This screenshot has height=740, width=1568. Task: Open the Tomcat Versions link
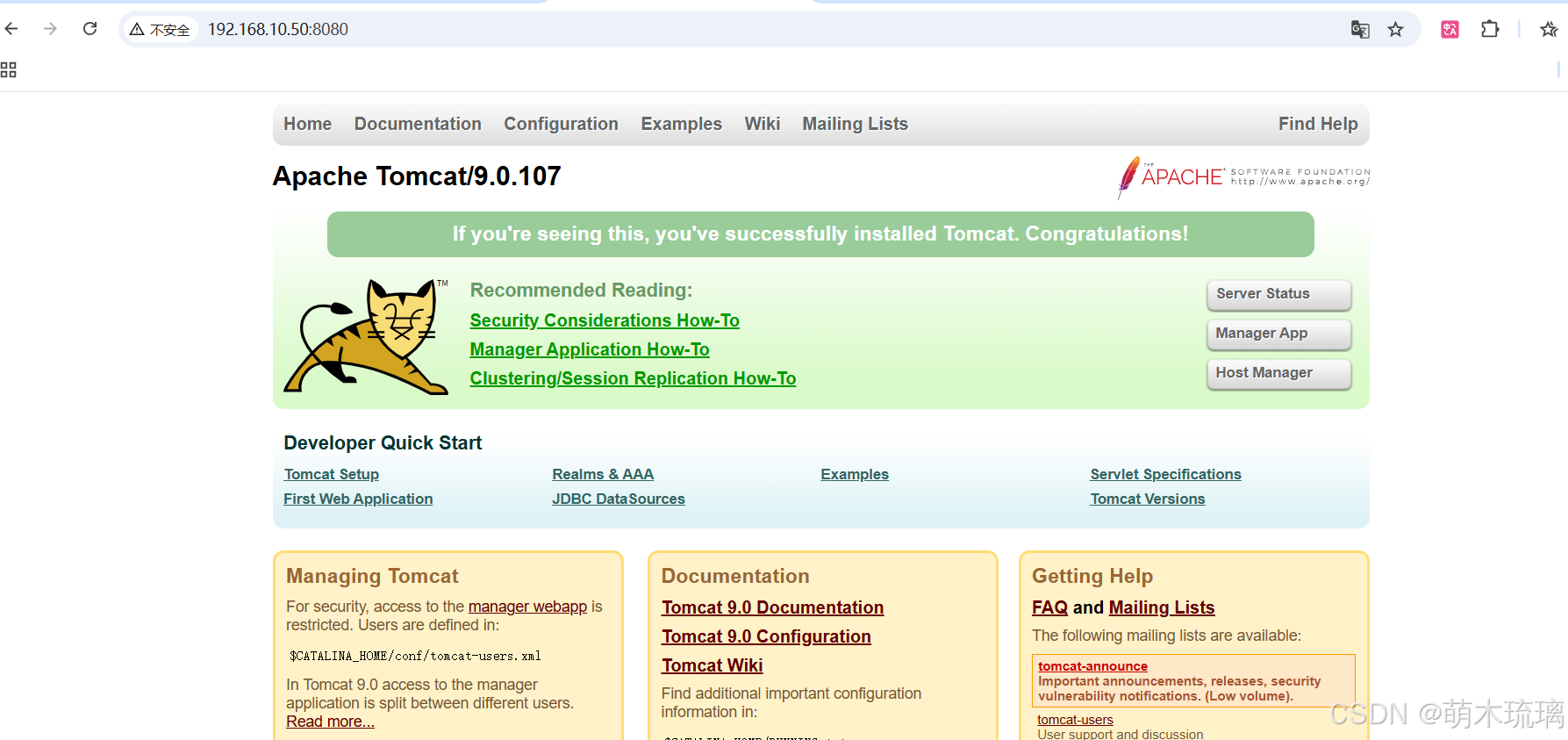click(1148, 499)
